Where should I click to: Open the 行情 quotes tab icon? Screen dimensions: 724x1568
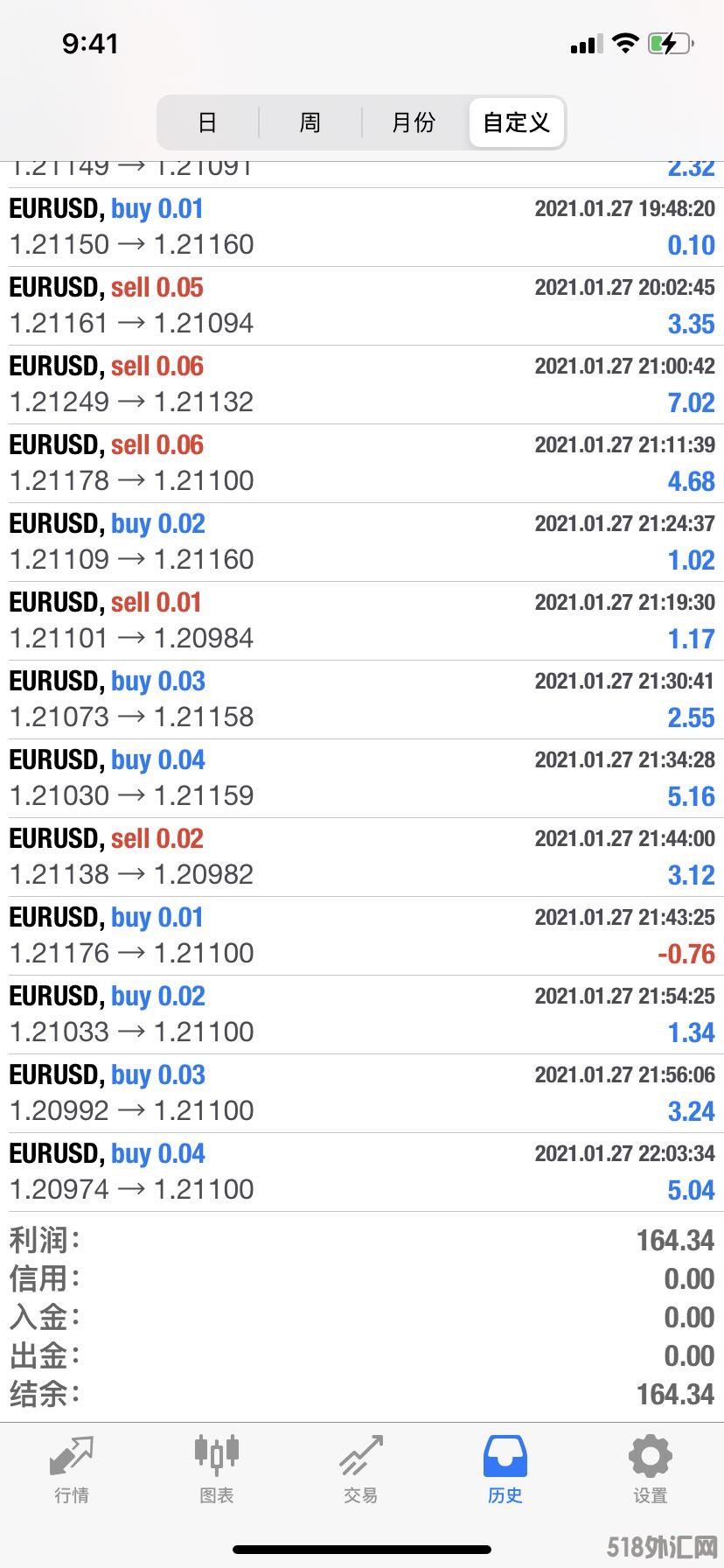pos(72,1455)
